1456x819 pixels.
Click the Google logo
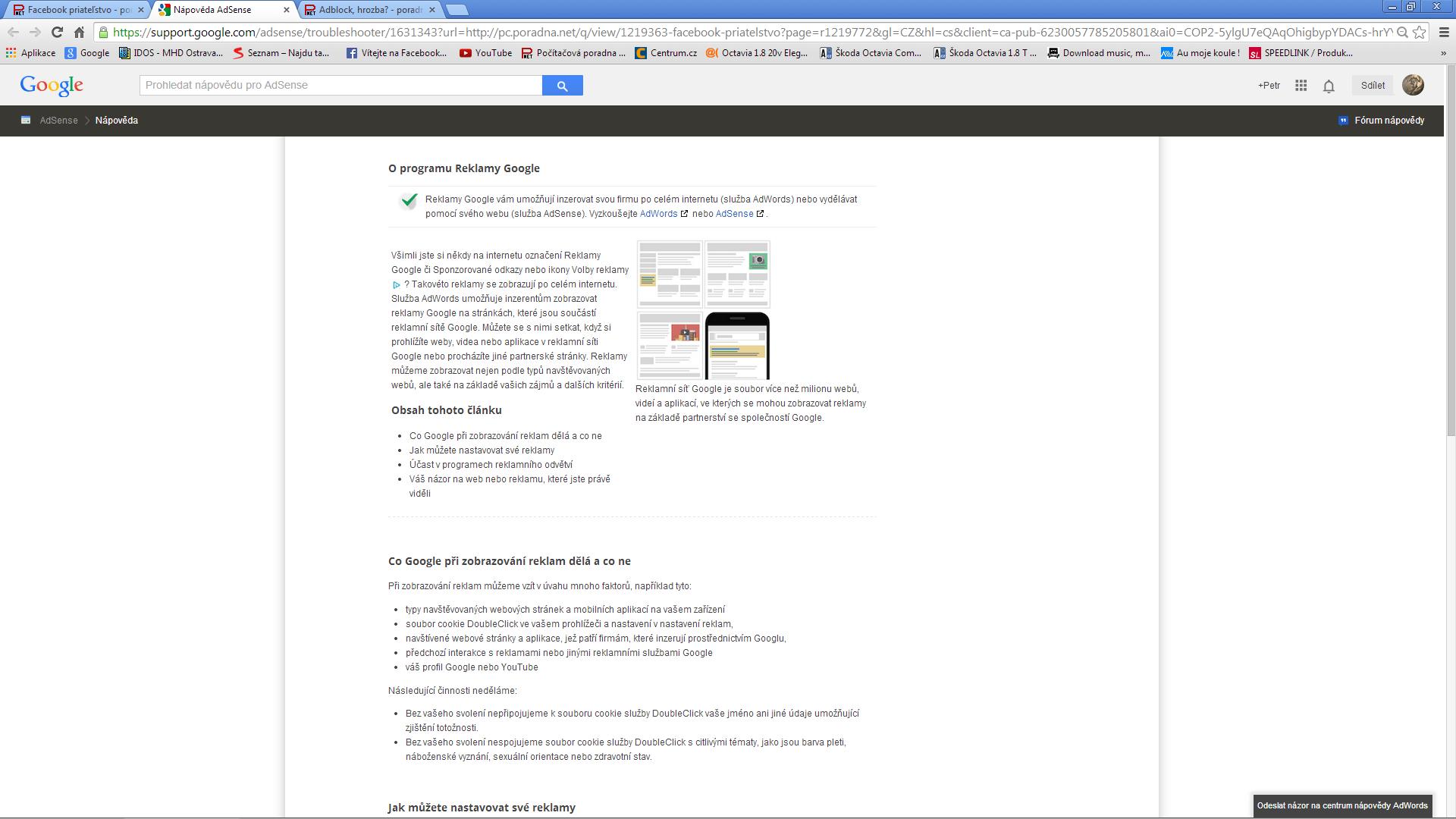(x=52, y=86)
